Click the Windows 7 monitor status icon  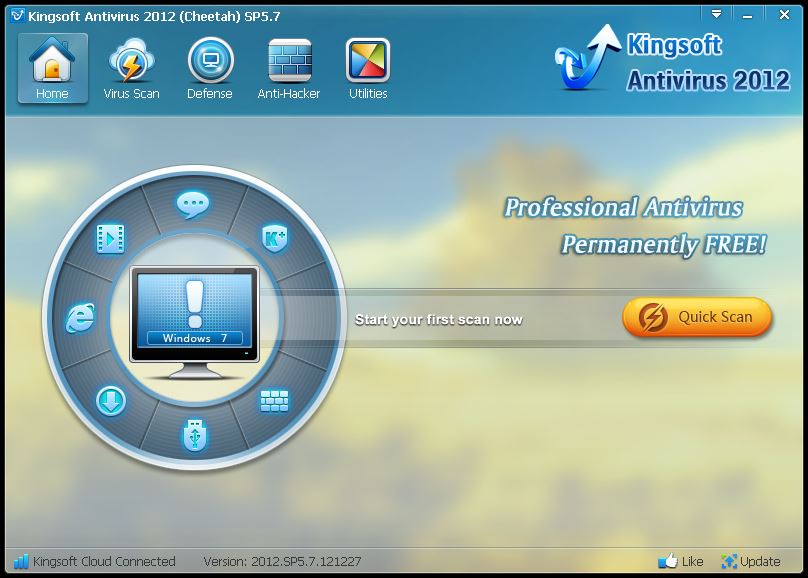tap(194, 322)
